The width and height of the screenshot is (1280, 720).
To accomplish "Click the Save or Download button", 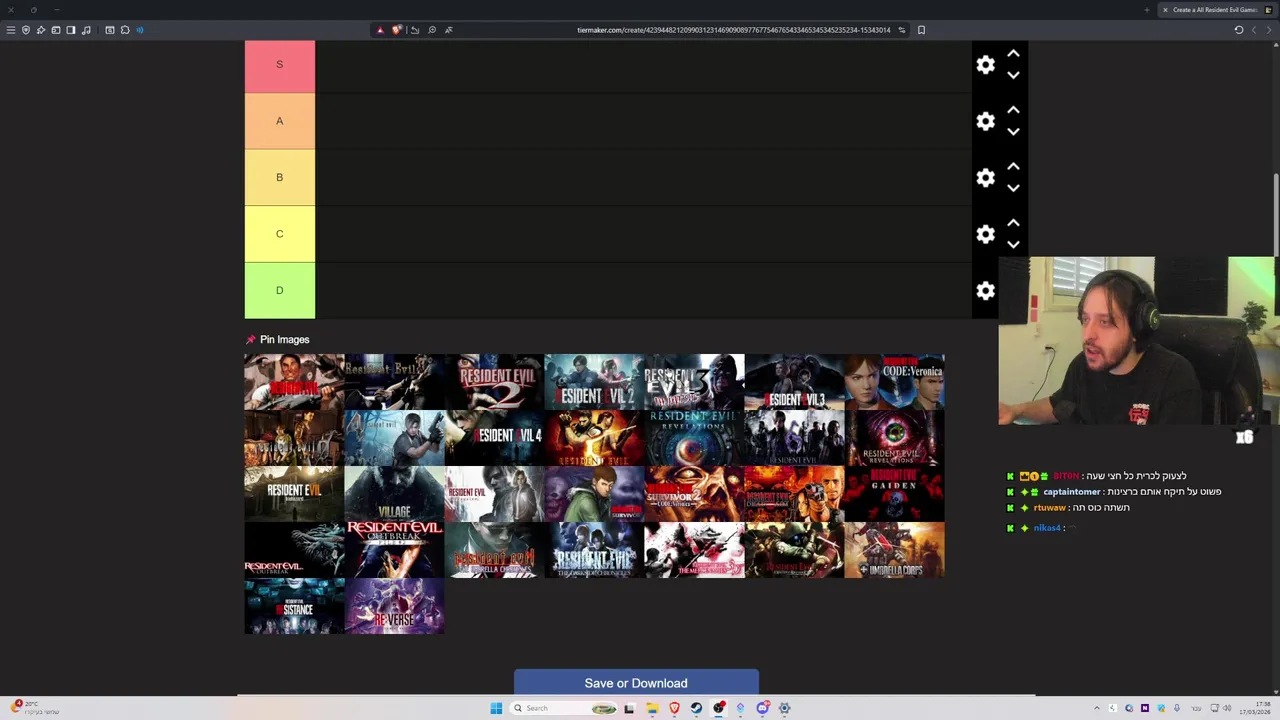I will (636, 683).
